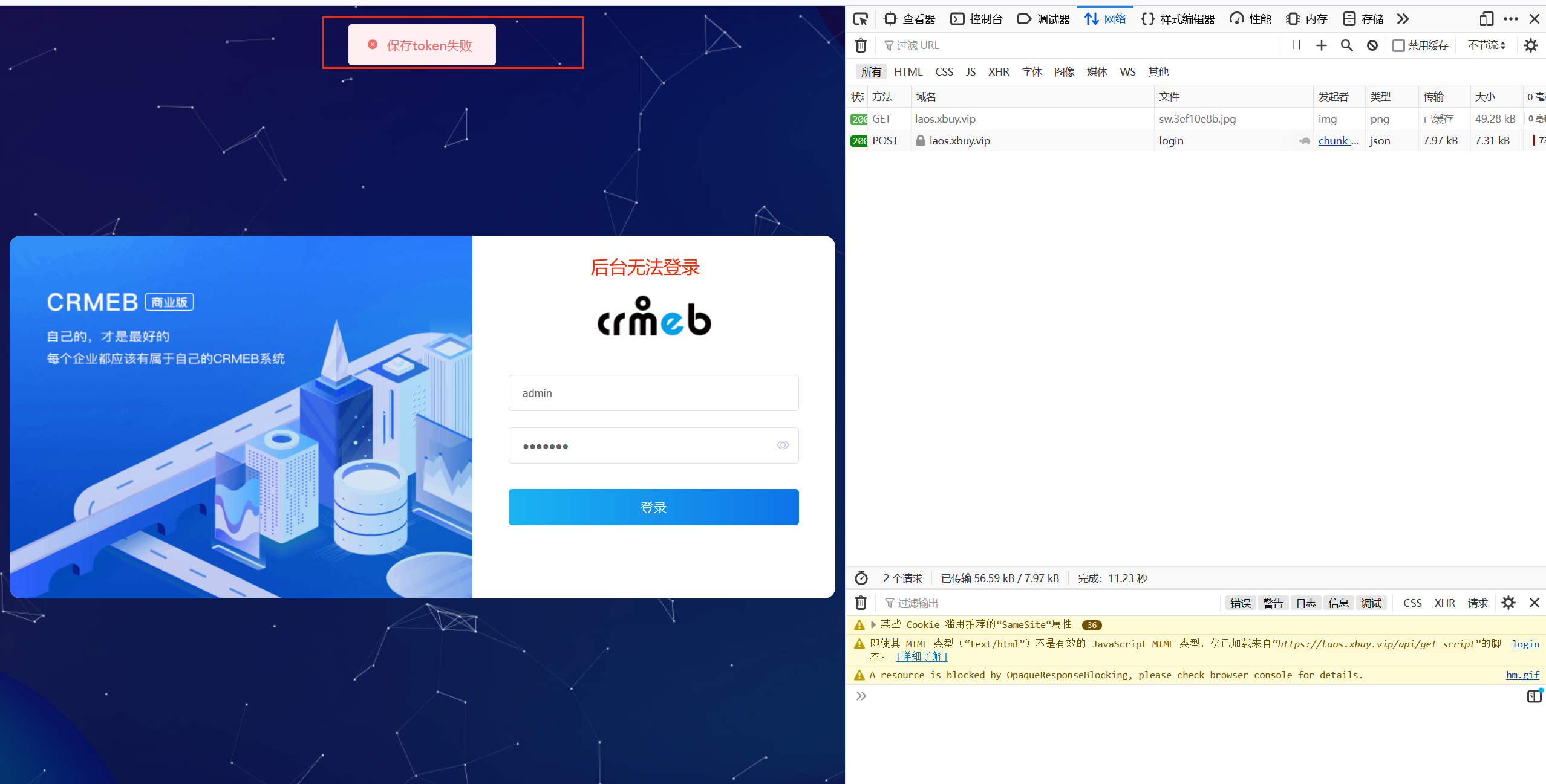Close the split console

[x=1535, y=603]
